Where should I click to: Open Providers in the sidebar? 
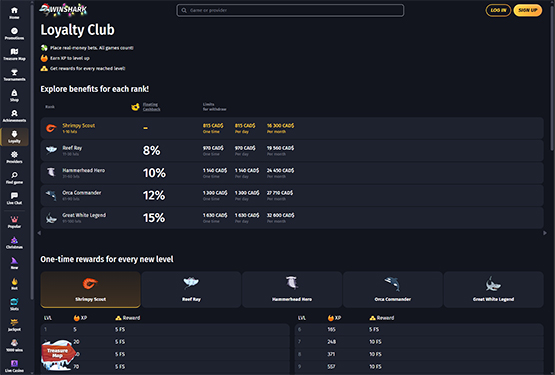click(14, 157)
